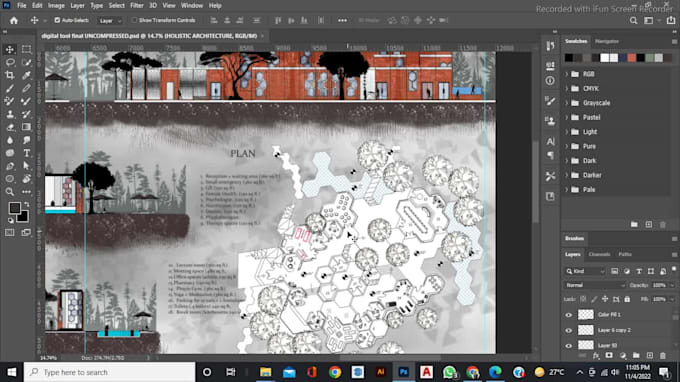Select the Move tool in the toolbox
Viewport: 680px width, 382px height.
[x=10, y=49]
